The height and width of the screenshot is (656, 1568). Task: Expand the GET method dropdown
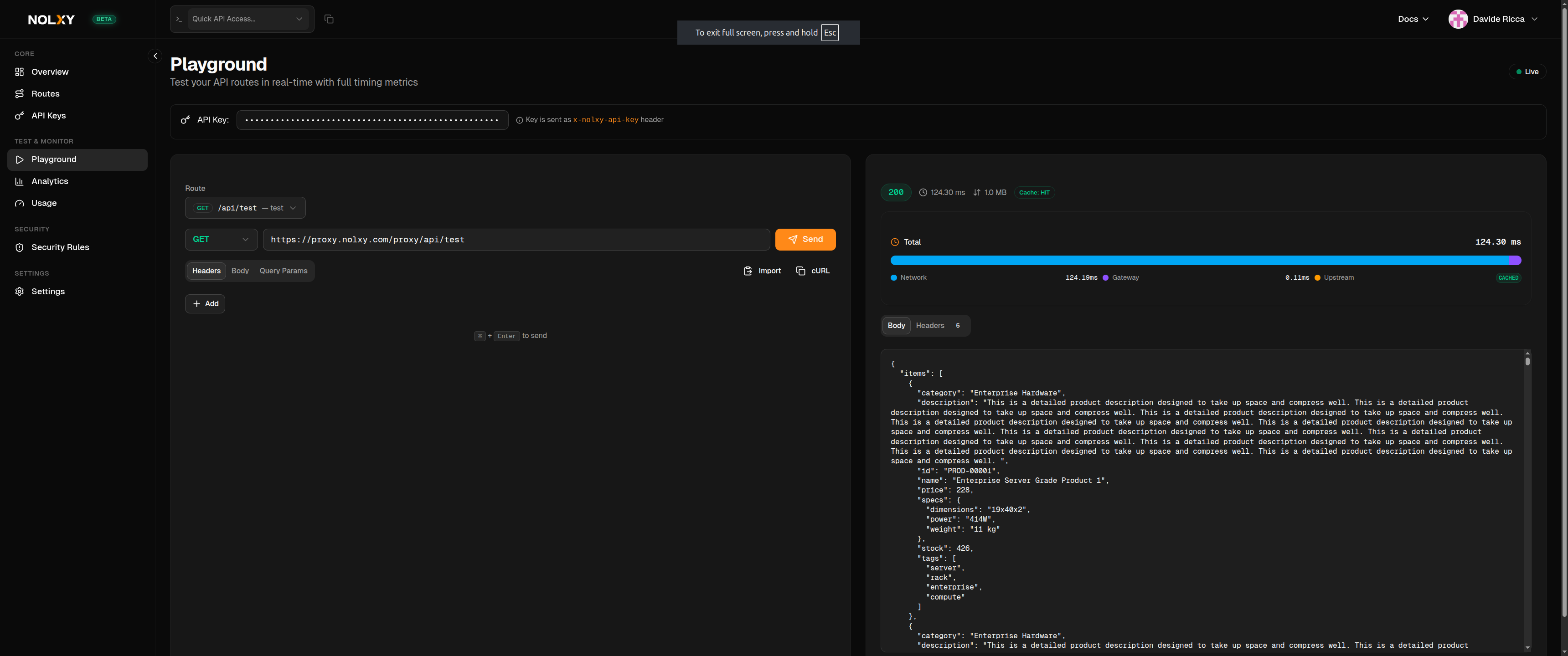coord(221,239)
